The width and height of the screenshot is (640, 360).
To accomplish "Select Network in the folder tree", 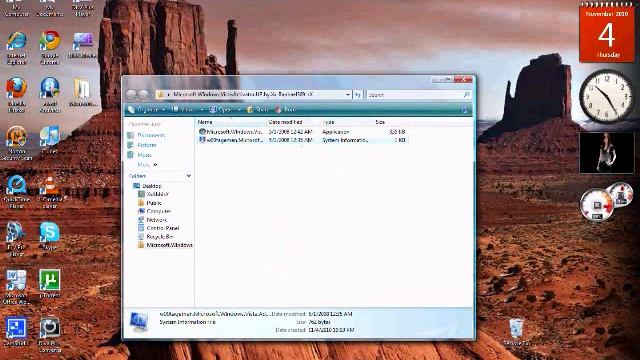I will [157, 220].
